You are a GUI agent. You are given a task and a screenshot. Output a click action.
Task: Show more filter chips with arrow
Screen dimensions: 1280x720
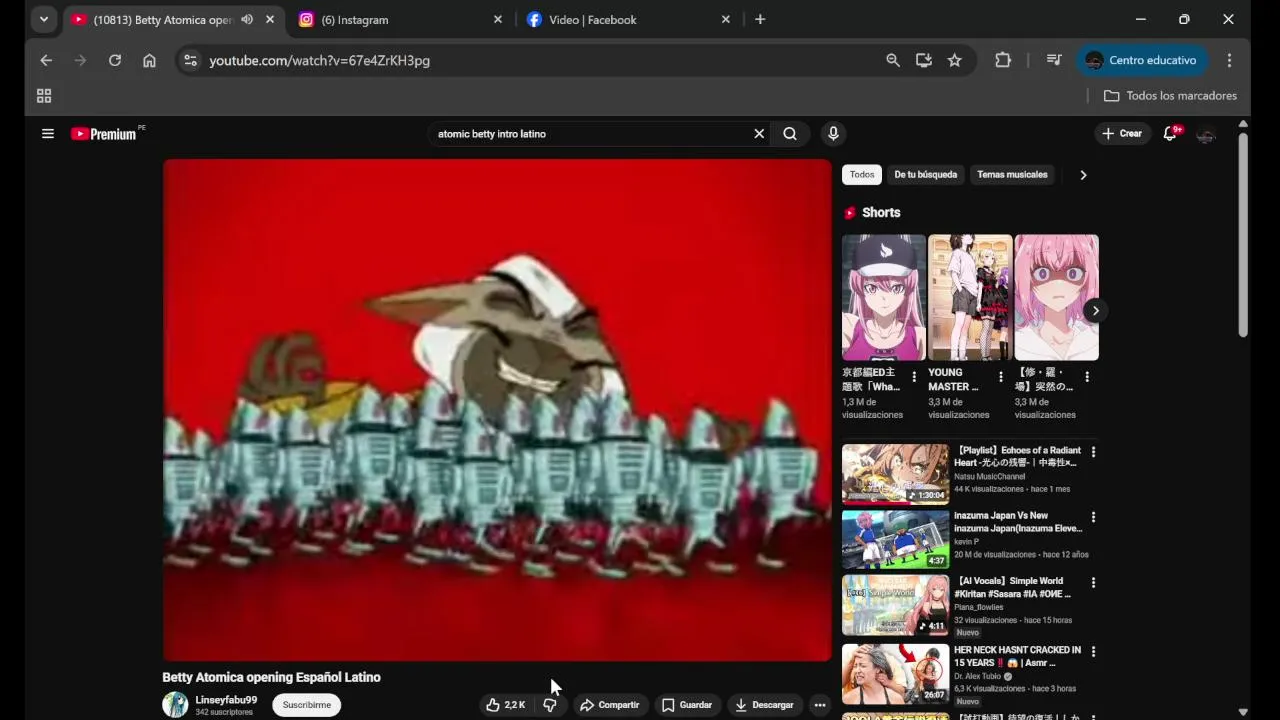click(x=1083, y=175)
